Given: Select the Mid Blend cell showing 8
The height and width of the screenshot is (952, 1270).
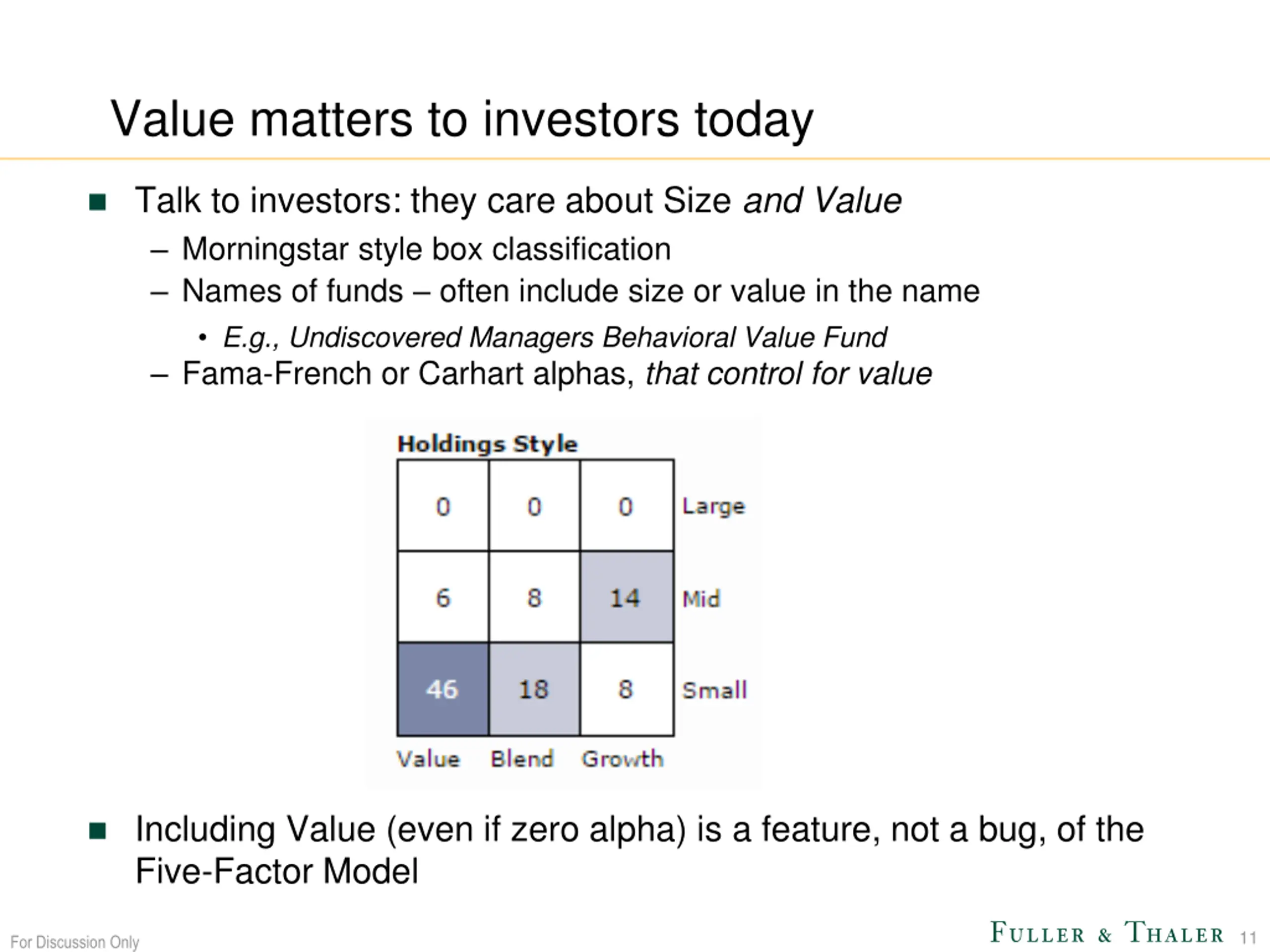Looking at the screenshot, I should (x=534, y=597).
